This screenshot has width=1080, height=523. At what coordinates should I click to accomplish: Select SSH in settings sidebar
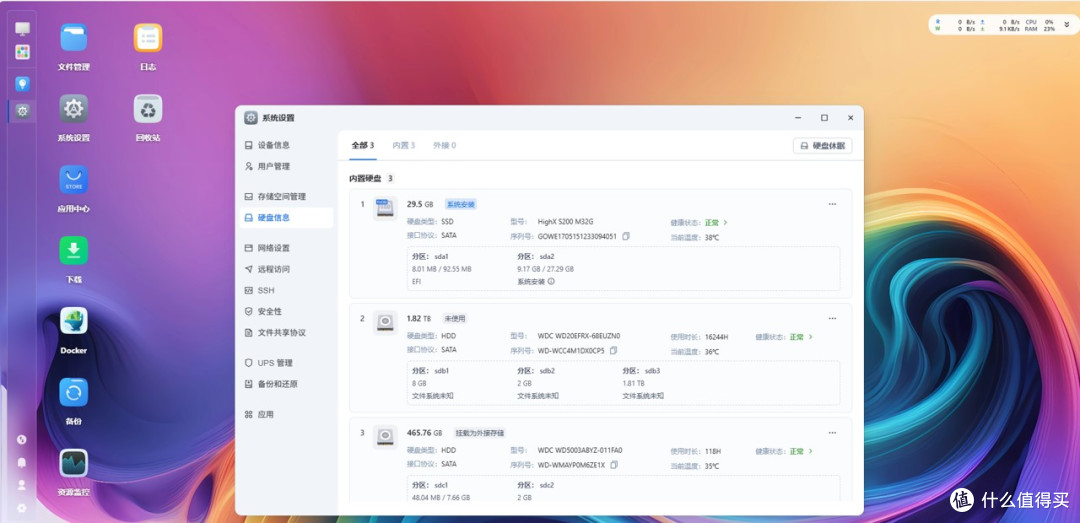click(286, 291)
